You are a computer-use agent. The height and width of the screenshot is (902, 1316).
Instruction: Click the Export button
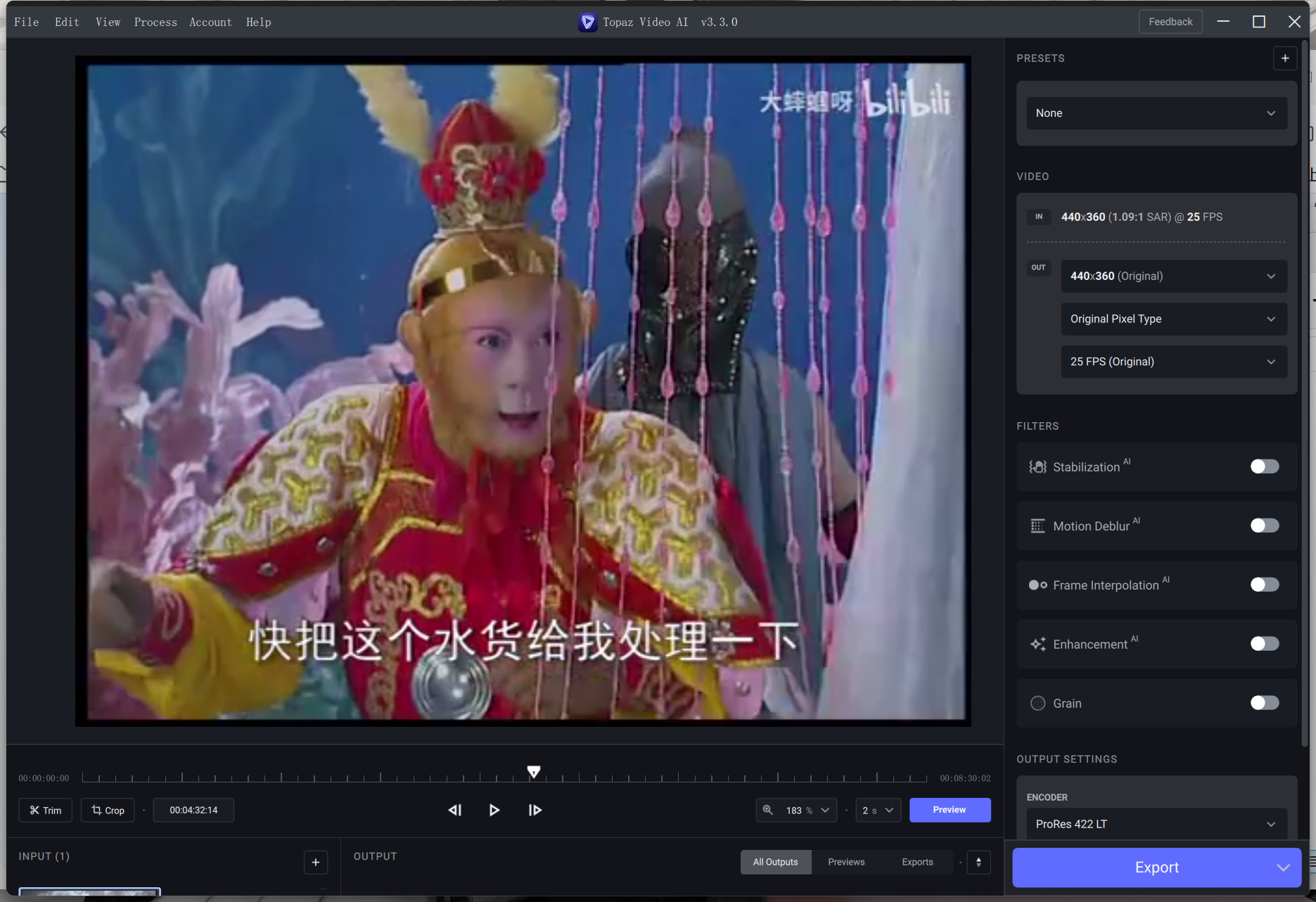pos(1156,868)
